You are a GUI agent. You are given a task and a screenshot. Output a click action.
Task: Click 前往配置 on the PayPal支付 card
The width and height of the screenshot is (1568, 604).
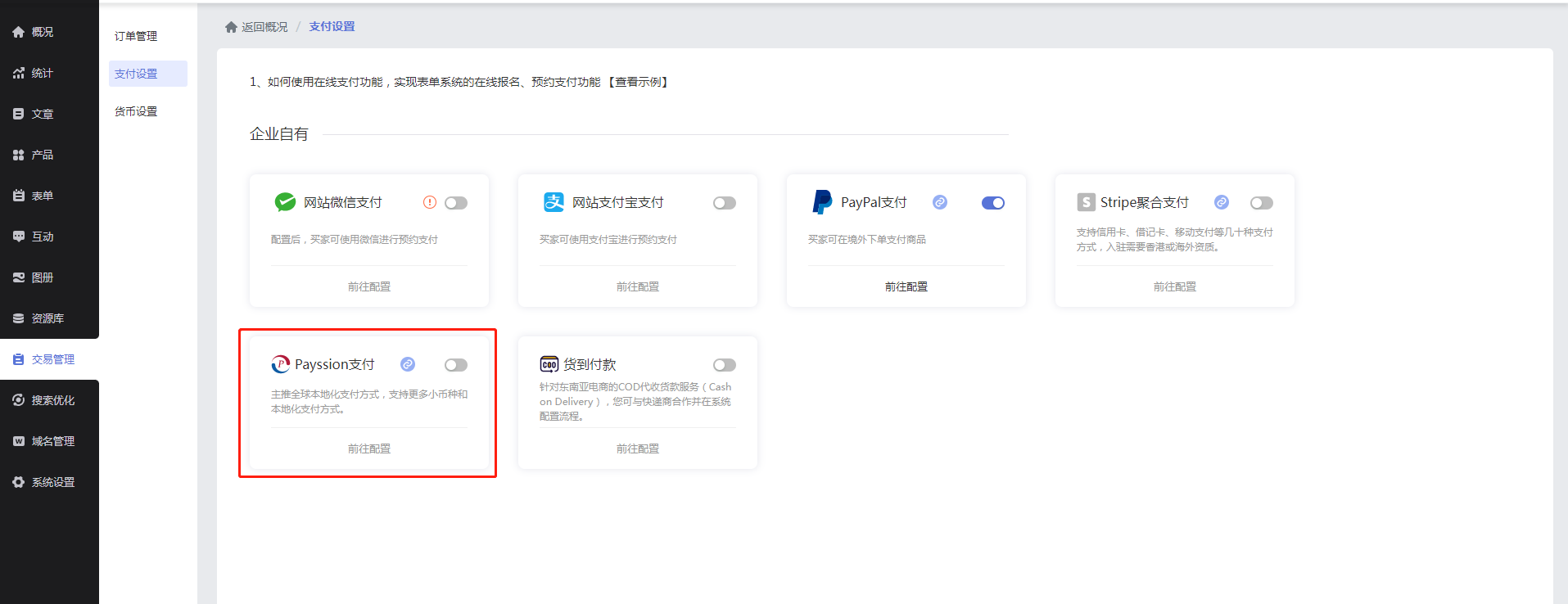pyautogui.click(x=906, y=286)
